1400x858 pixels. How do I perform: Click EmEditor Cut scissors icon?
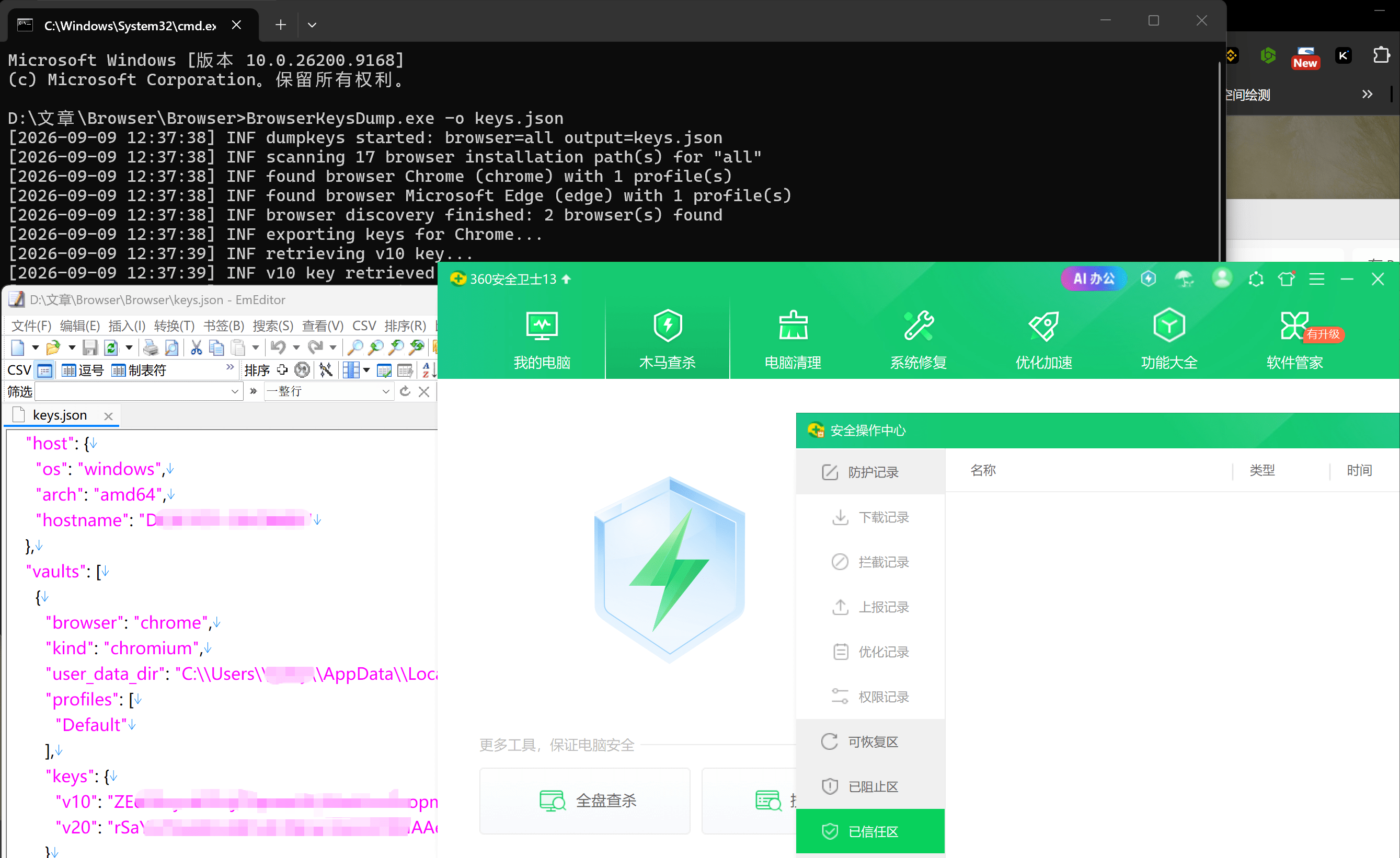[197, 347]
